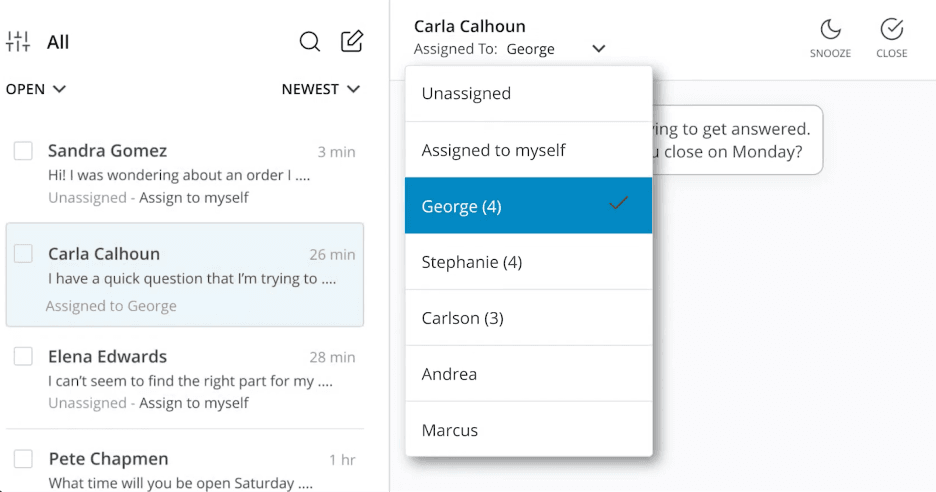Select the Carla Calhoun conversation checkbox
This screenshot has width=936, height=492.
click(23, 254)
